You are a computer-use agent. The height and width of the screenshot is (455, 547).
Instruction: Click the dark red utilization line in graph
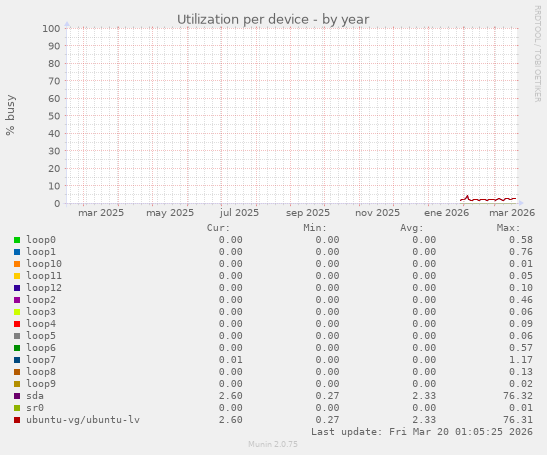pyautogui.click(x=488, y=200)
